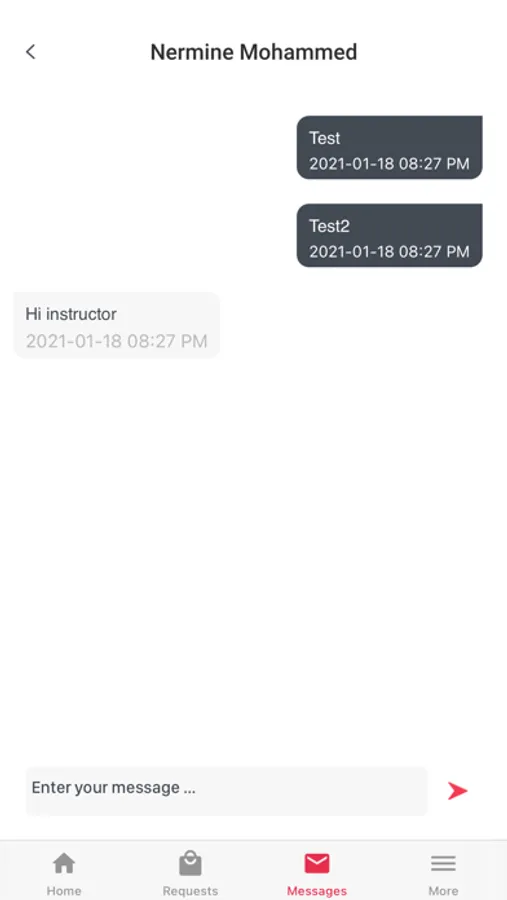Open the Home tab label
The image size is (507, 900).
coord(64,891)
